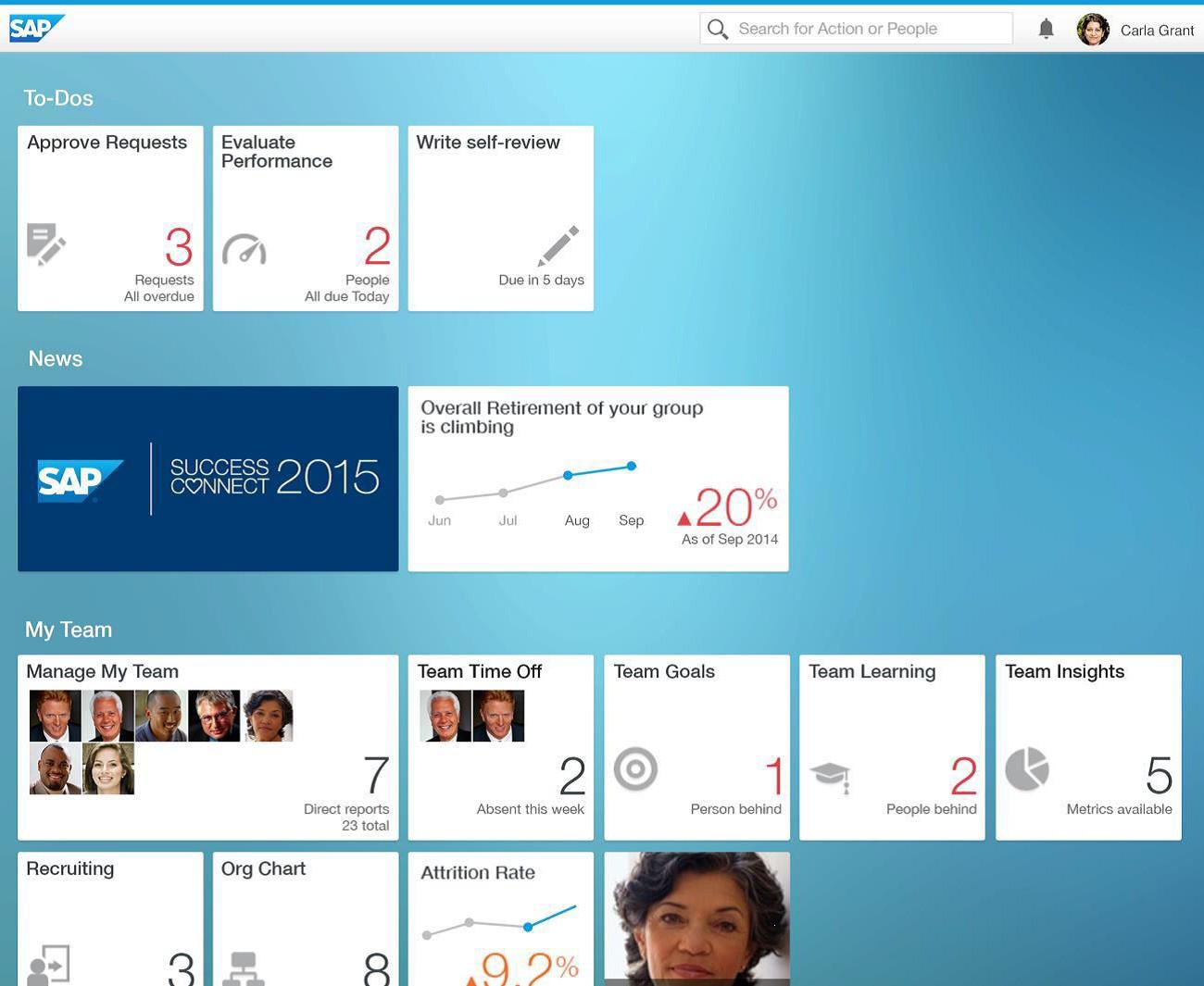Click the gauge icon on Evaluate Performance
The image size is (1204, 986).
pyautogui.click(x=245, y=249)
